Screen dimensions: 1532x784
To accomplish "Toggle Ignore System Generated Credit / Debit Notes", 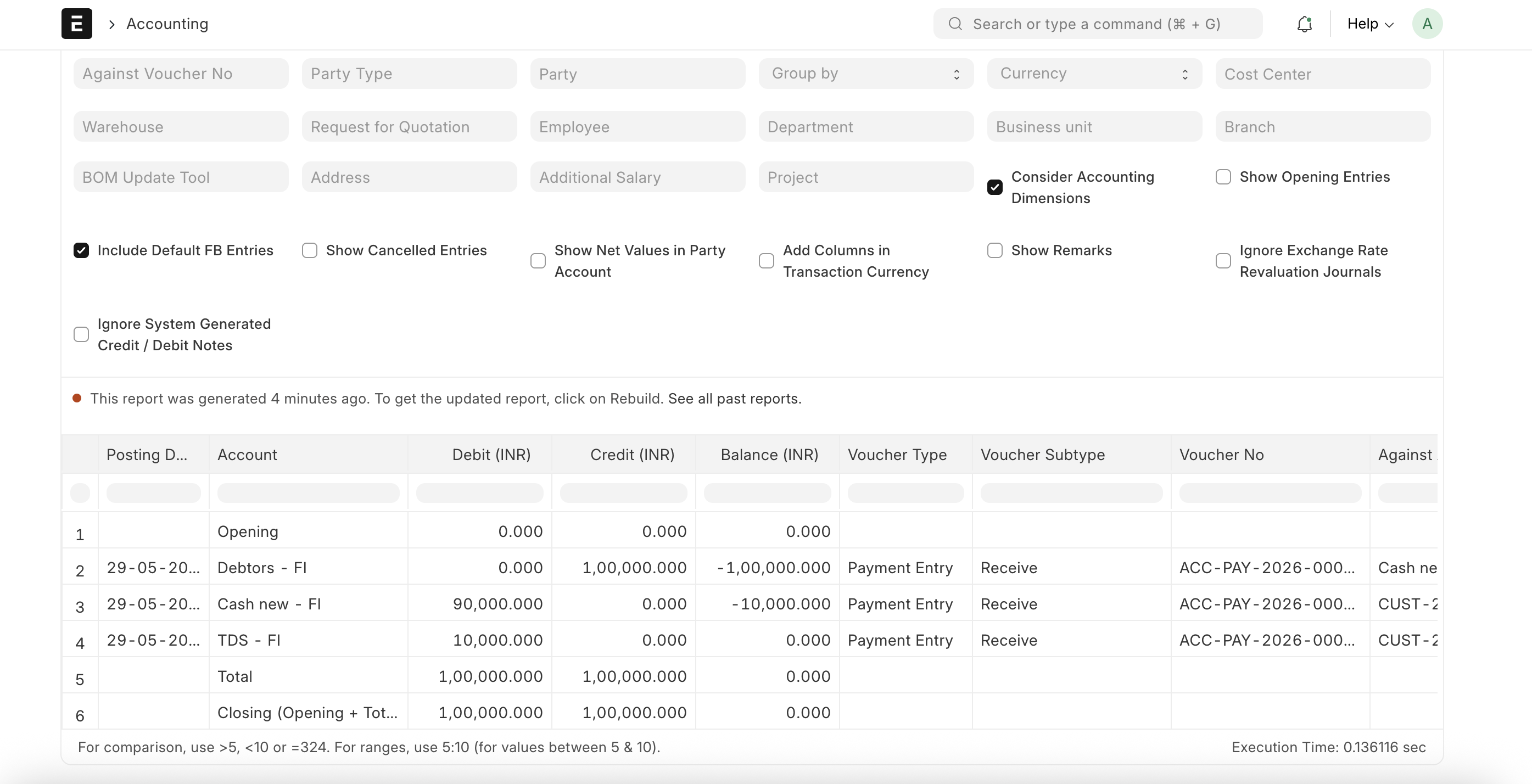I will click(x=81, y=335).
